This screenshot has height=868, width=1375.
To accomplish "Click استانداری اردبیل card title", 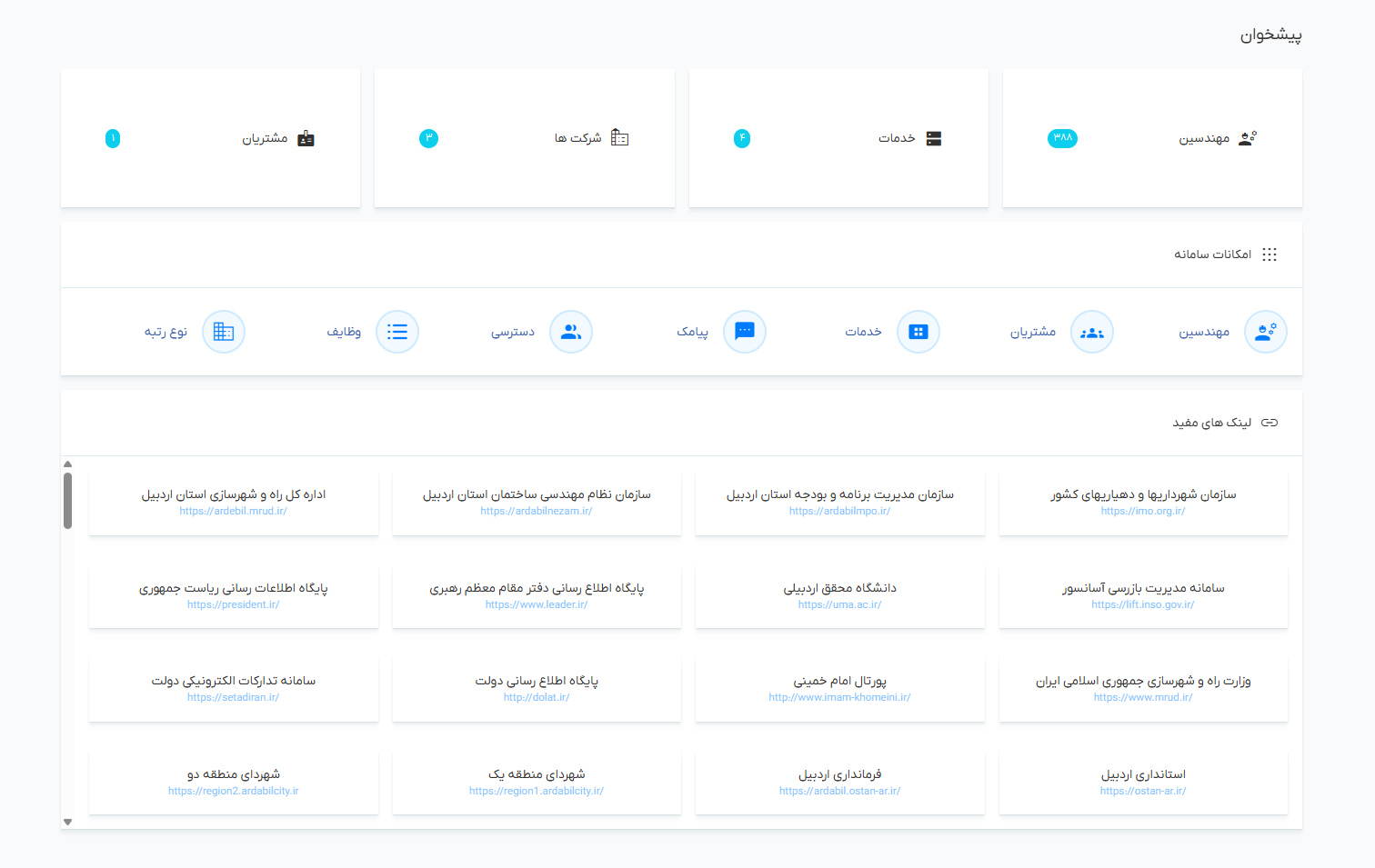I will 1143,774.
